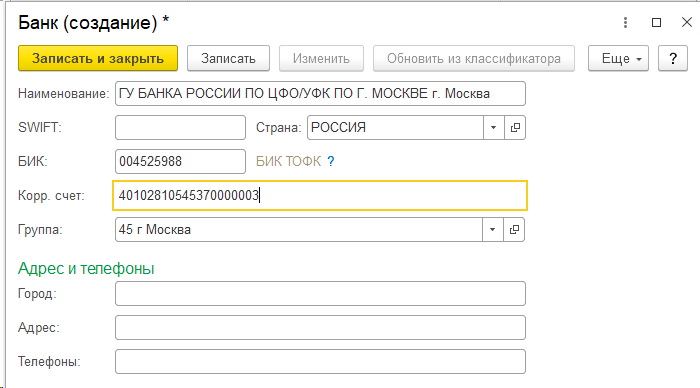Click the БИК field with 004525988

point(180,162)
